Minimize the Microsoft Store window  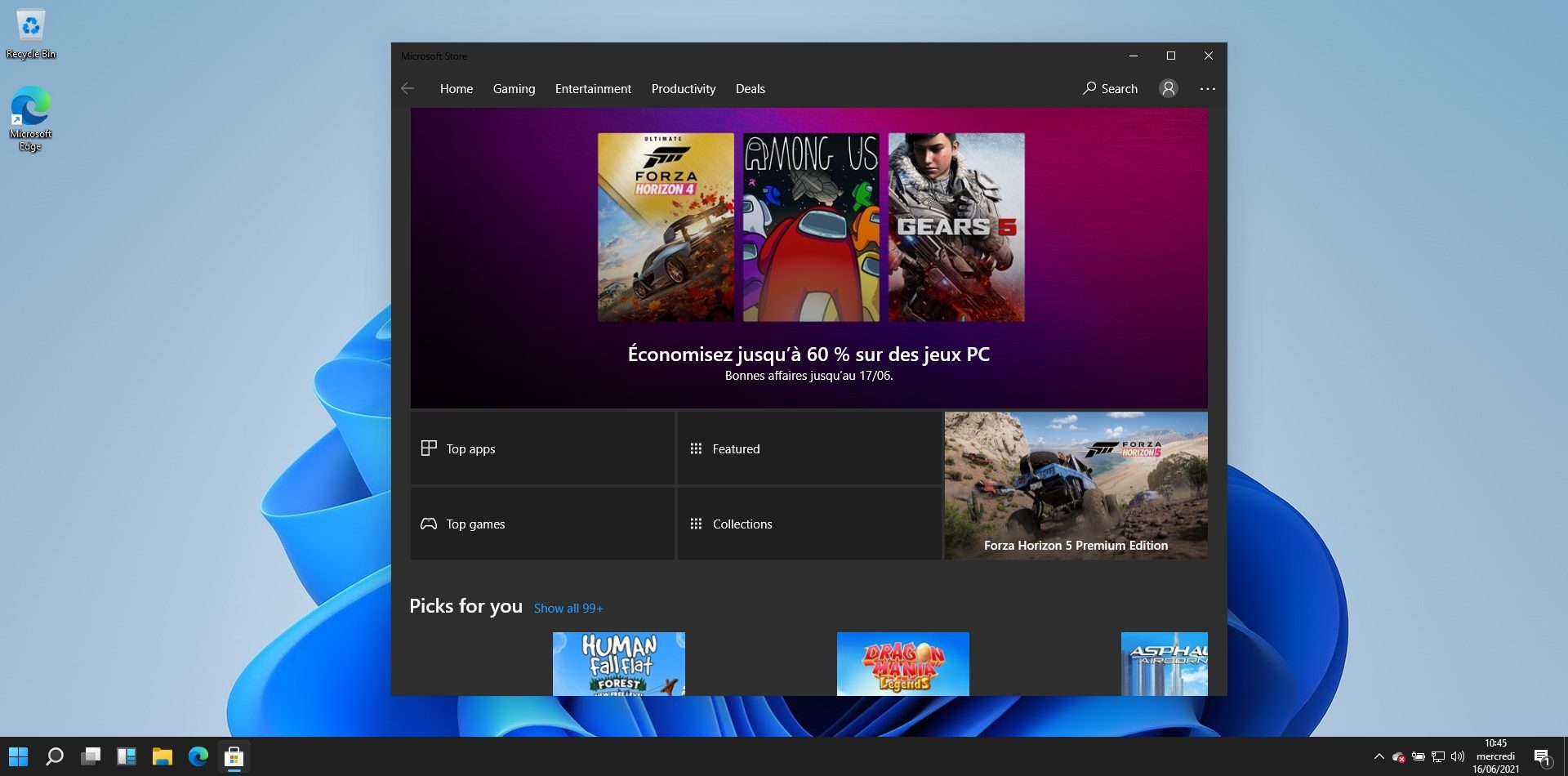tap(1133, 56)
